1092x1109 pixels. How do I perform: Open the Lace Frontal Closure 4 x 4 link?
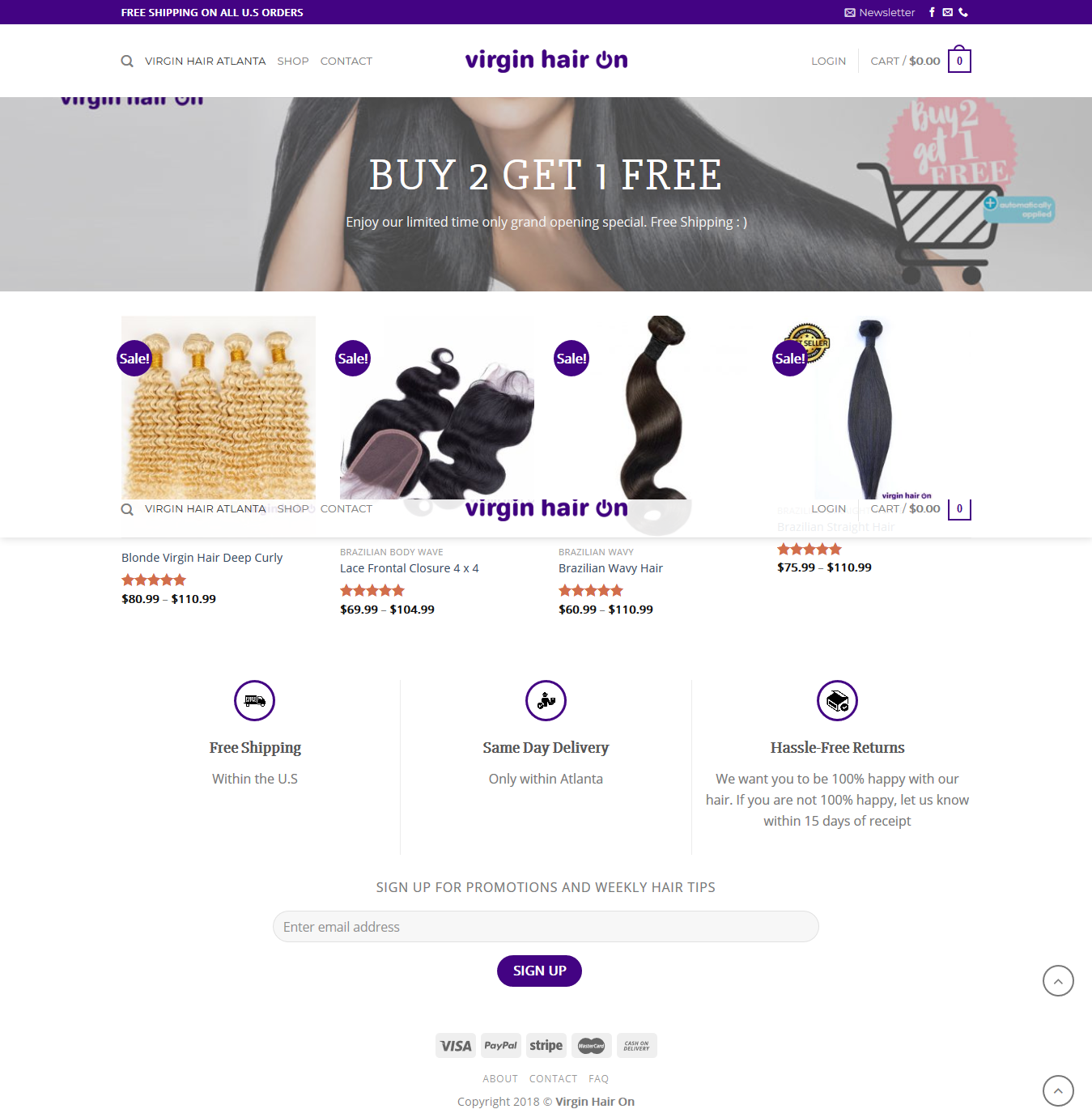pos(410,568)
